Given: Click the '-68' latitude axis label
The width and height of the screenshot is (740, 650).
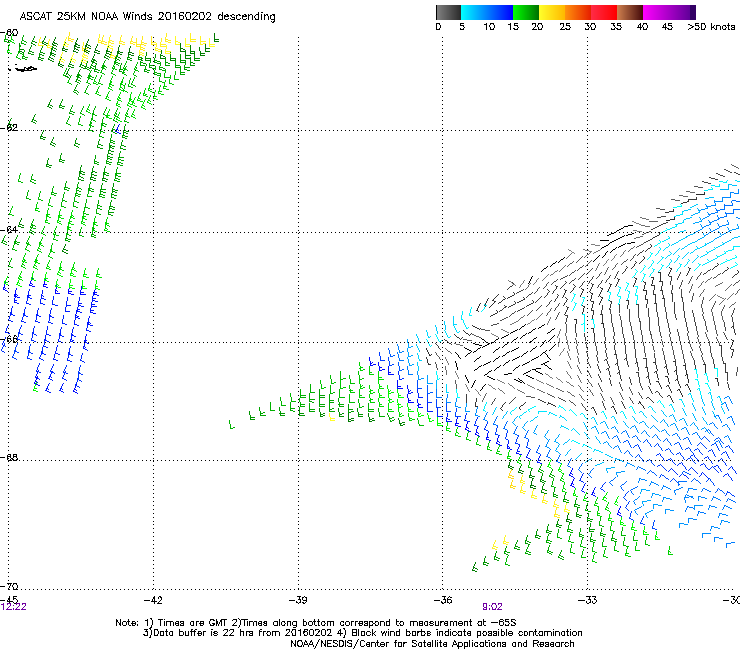Looking at the screenshot, I should [9, 457].
